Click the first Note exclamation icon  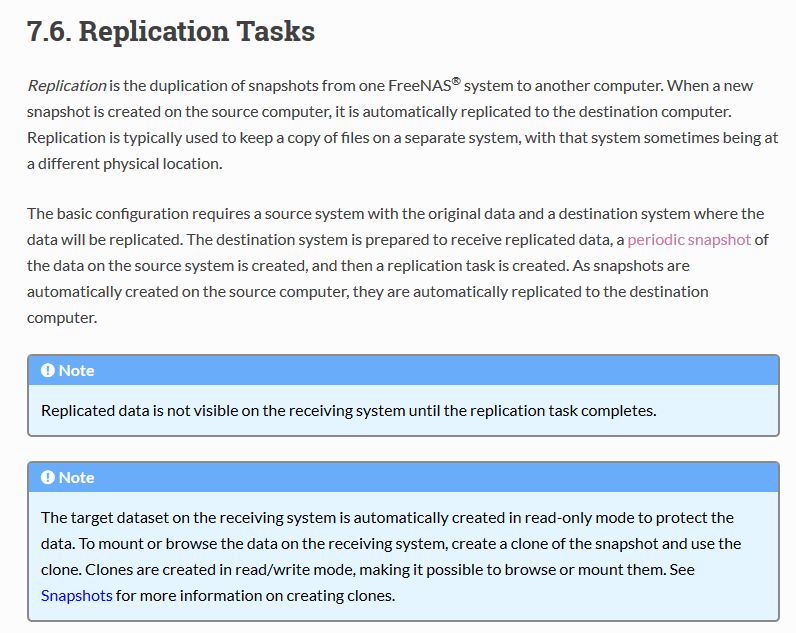(x=48, y=371)
